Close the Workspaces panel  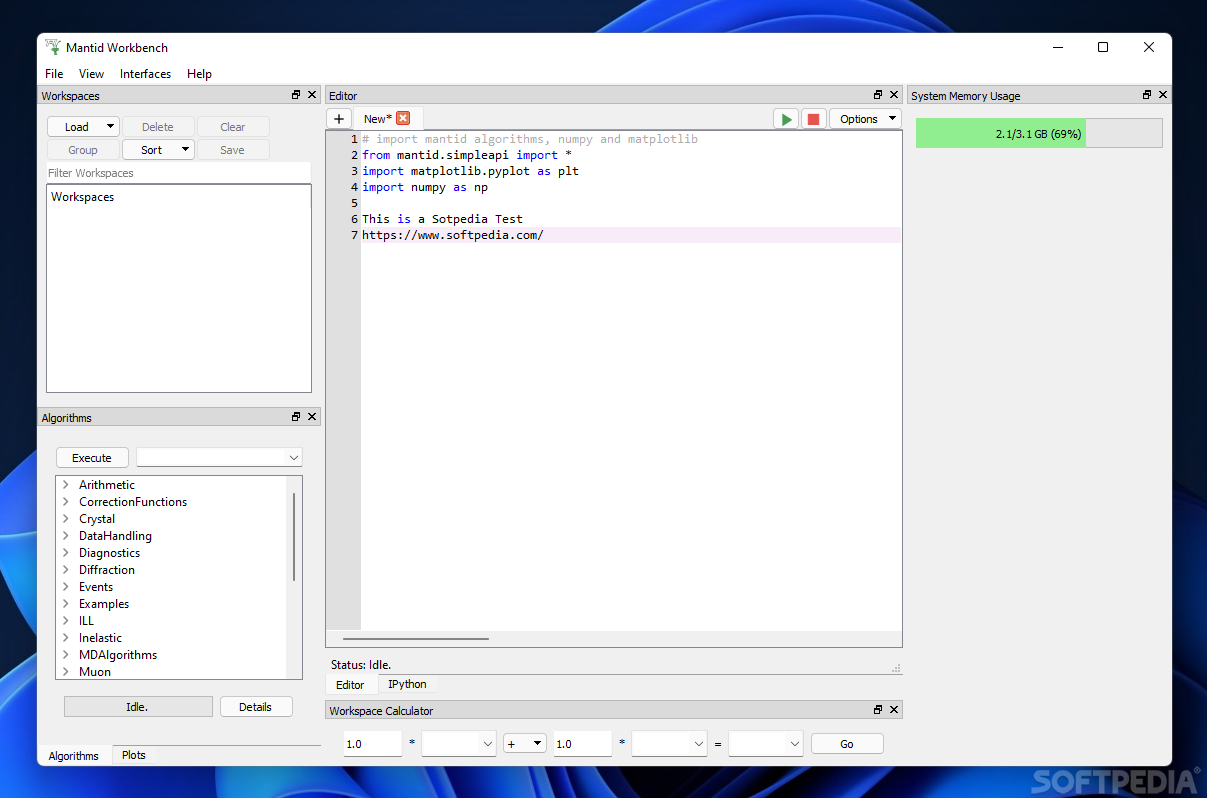point(312,95)
